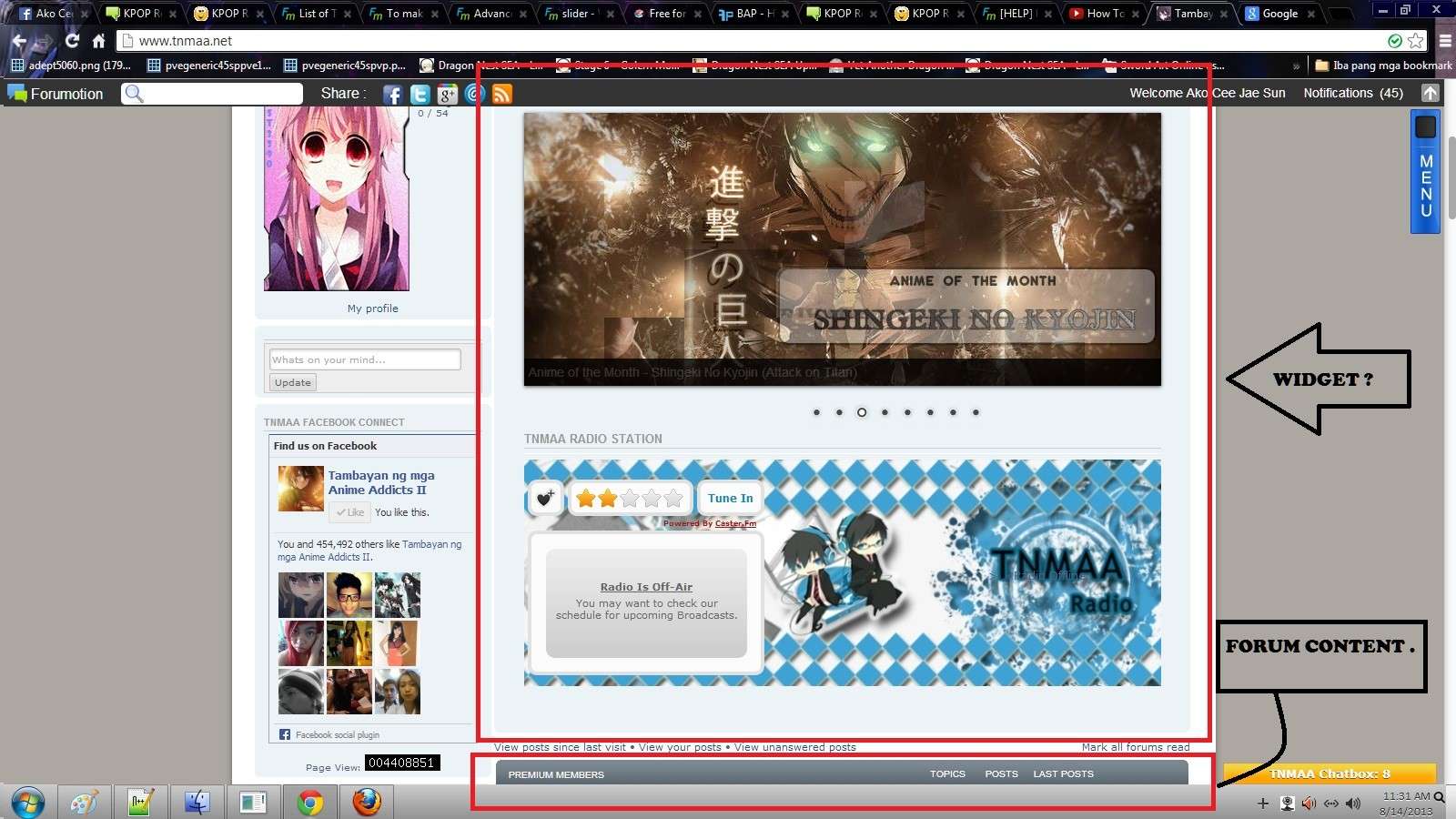Share the forum on Facebook icon
This screenshot has height=819, width=1456.
pos(392,95)
